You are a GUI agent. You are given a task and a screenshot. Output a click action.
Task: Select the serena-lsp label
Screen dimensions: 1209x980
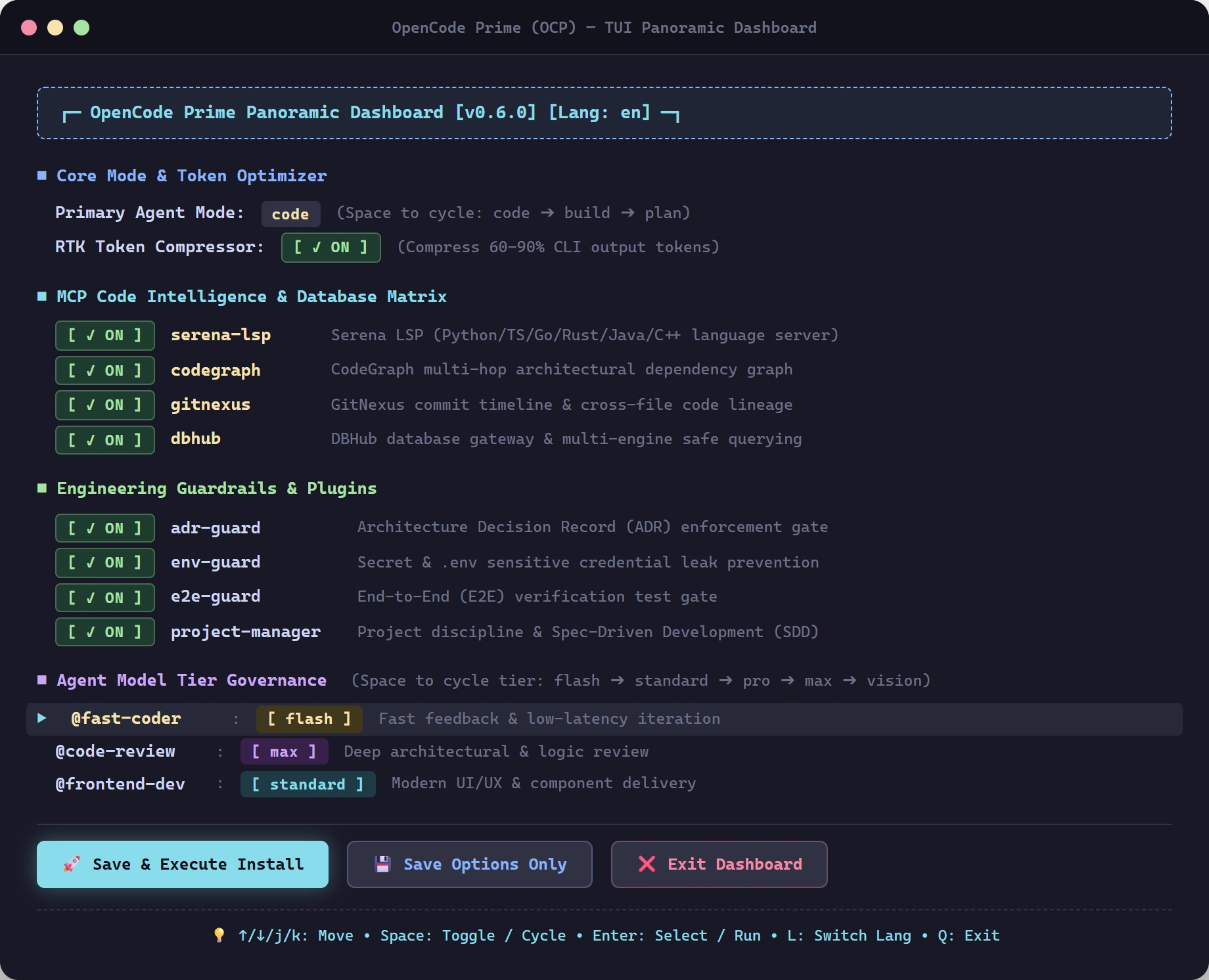point(221,335)
